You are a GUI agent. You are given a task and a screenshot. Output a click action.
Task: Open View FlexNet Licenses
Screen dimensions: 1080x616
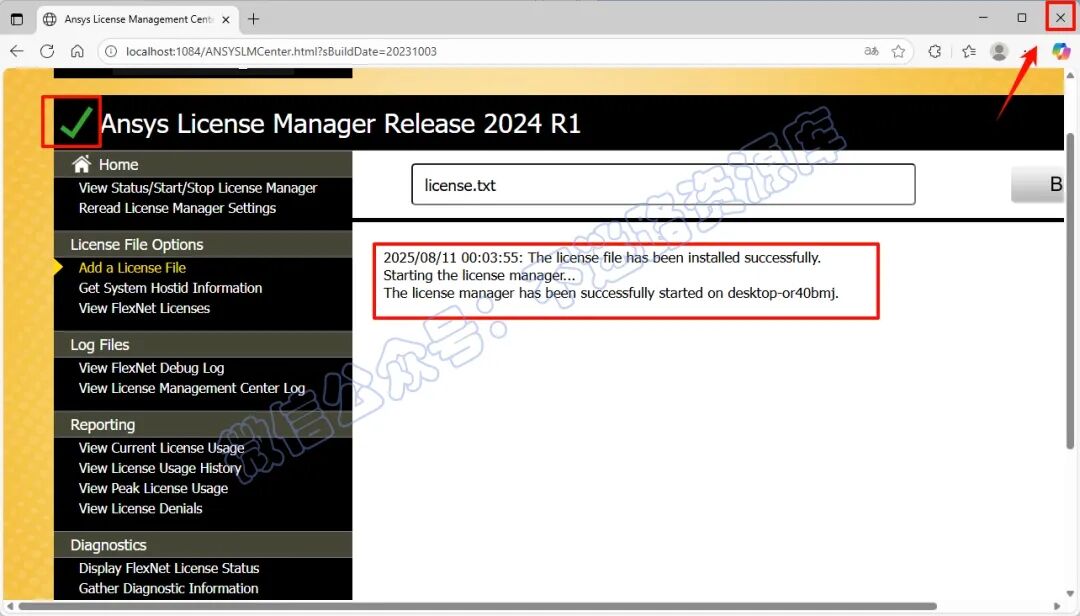pyautogui.click(x=144, y=308)
